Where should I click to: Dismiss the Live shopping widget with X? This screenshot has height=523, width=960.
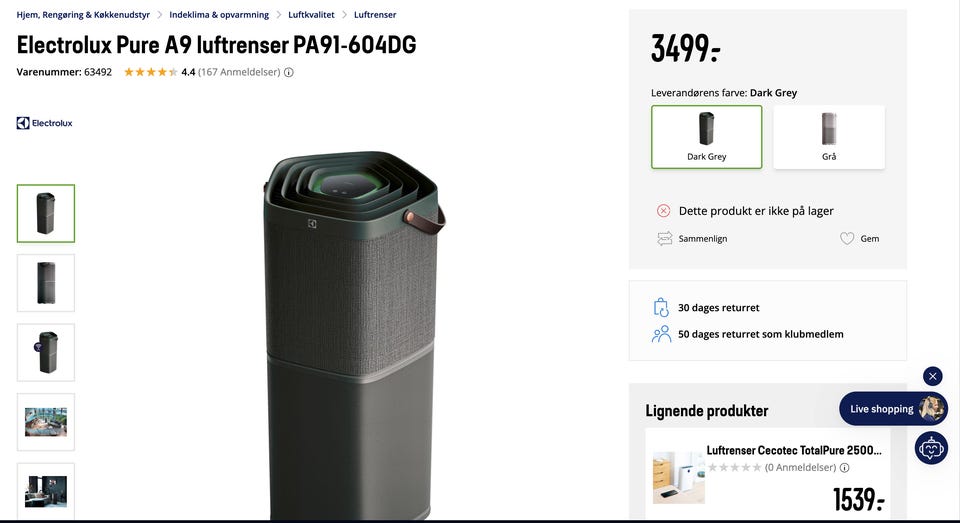click(932, 376)
